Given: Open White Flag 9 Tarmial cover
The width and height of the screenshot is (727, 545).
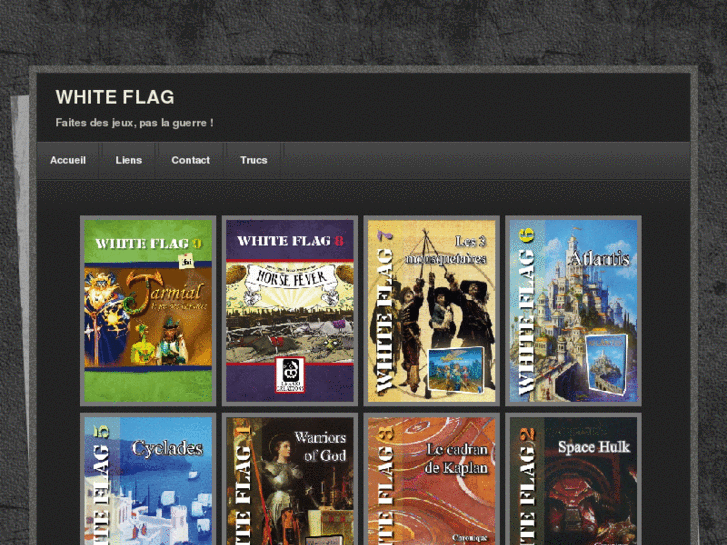Looking at the screenshot, I should pyautogui.click(x=148, y=311).
